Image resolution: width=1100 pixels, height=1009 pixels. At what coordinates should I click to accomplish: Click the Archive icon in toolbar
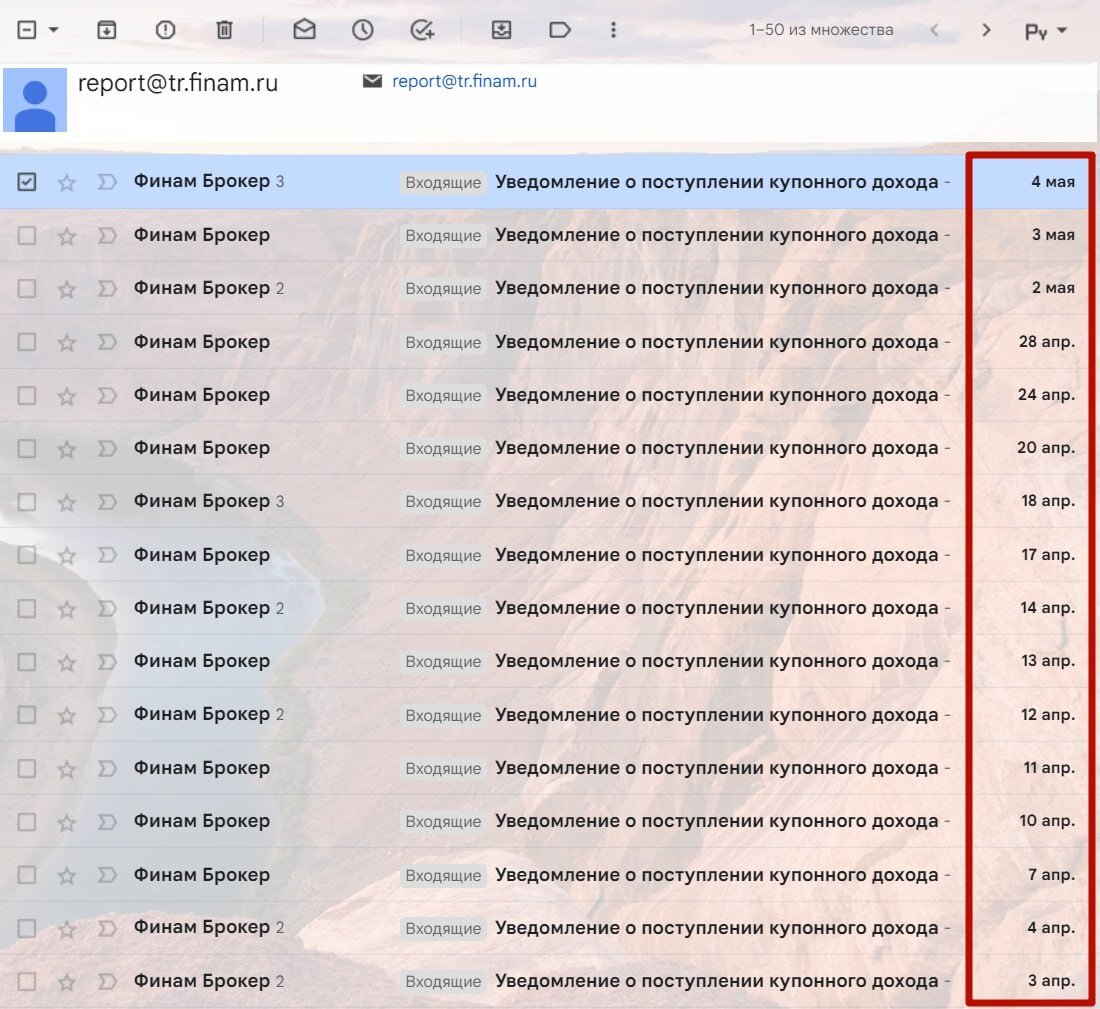point(107,30)
